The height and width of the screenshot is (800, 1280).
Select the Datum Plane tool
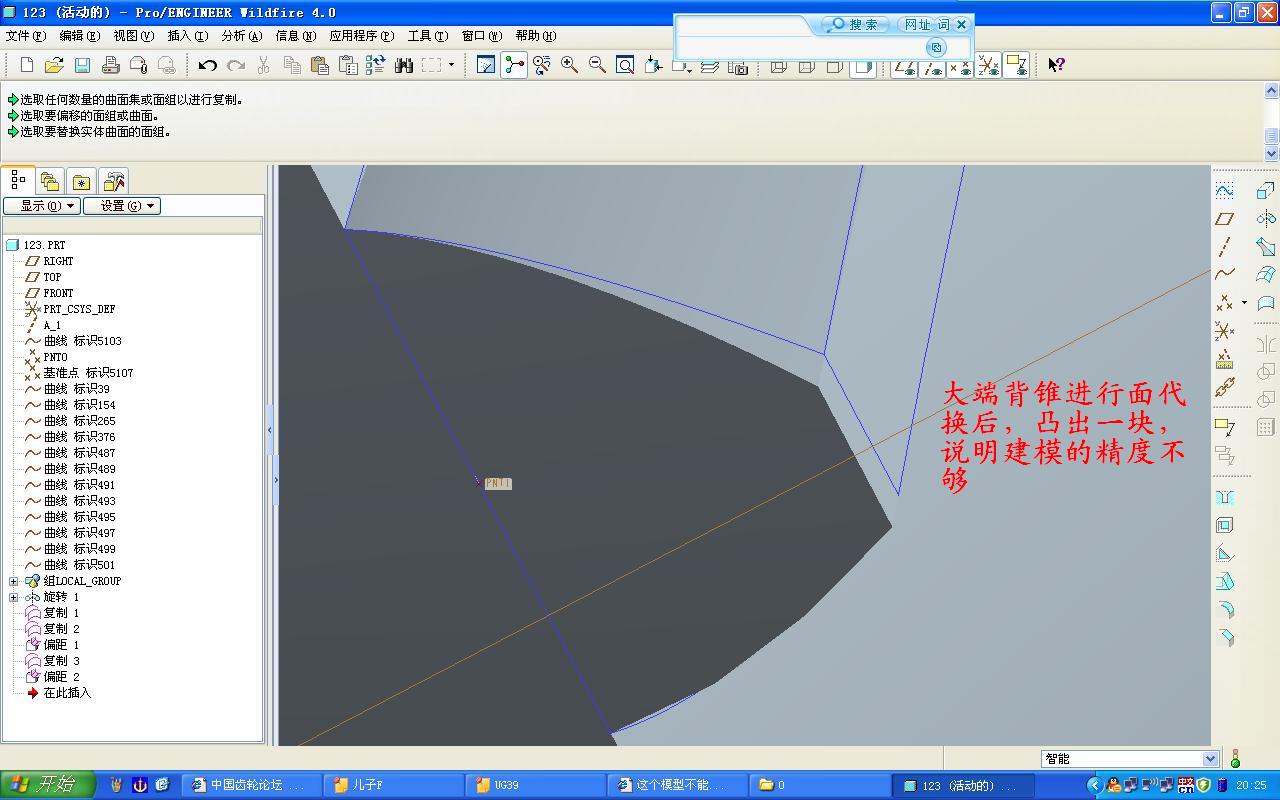point(1224,218)
